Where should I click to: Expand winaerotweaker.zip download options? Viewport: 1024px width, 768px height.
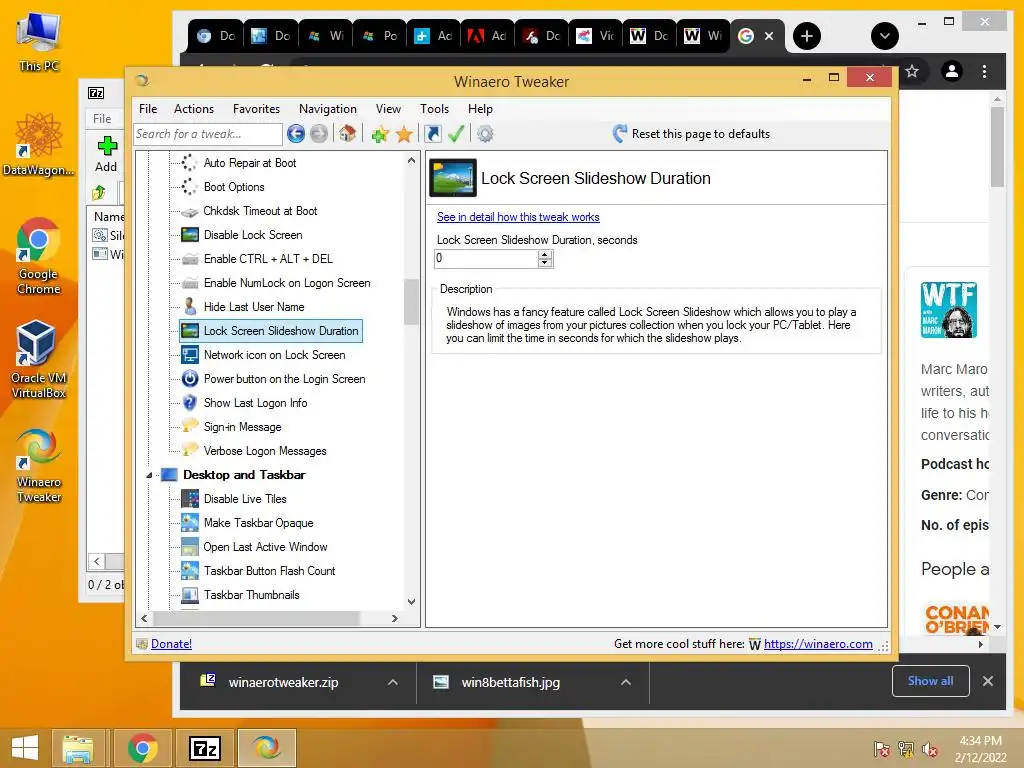pos(392,682)
